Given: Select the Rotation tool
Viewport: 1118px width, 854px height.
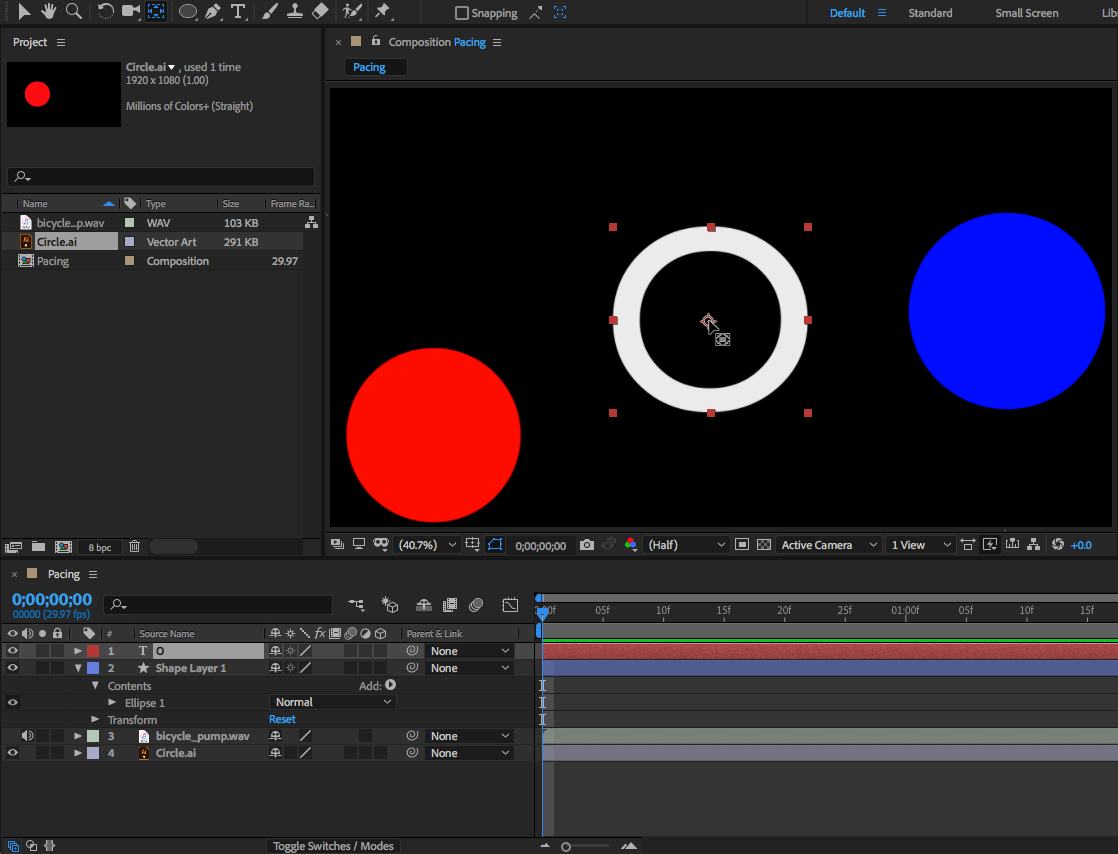Looking at the screenshot, I should [x=105, y=12].
